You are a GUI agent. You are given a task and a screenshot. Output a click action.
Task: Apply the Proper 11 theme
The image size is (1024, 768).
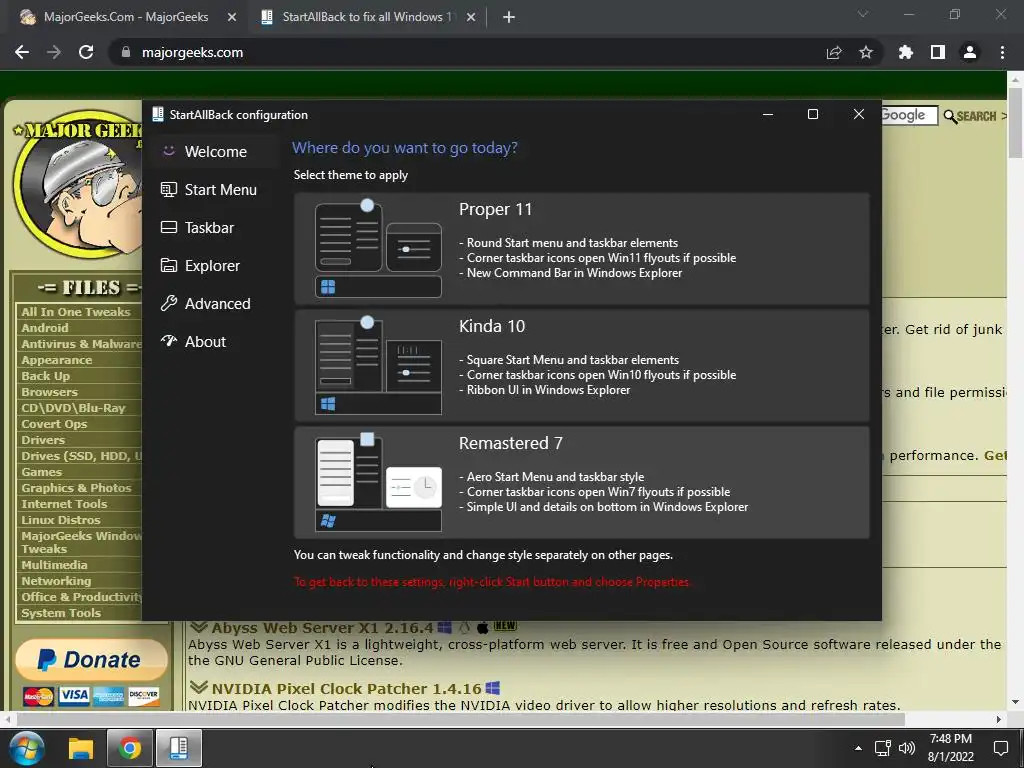click(581, 248)
